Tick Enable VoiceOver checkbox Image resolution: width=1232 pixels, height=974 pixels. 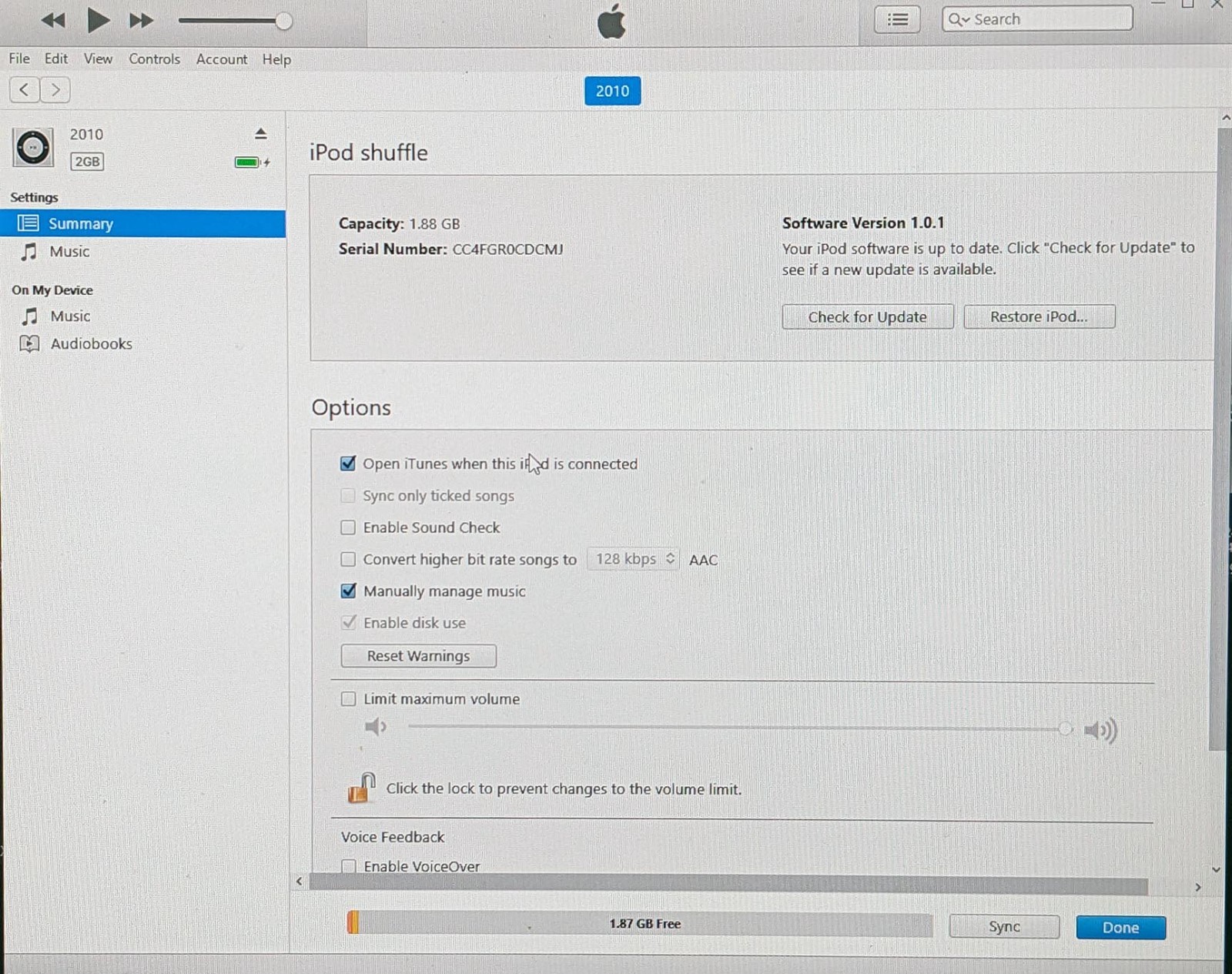[349, 866]
